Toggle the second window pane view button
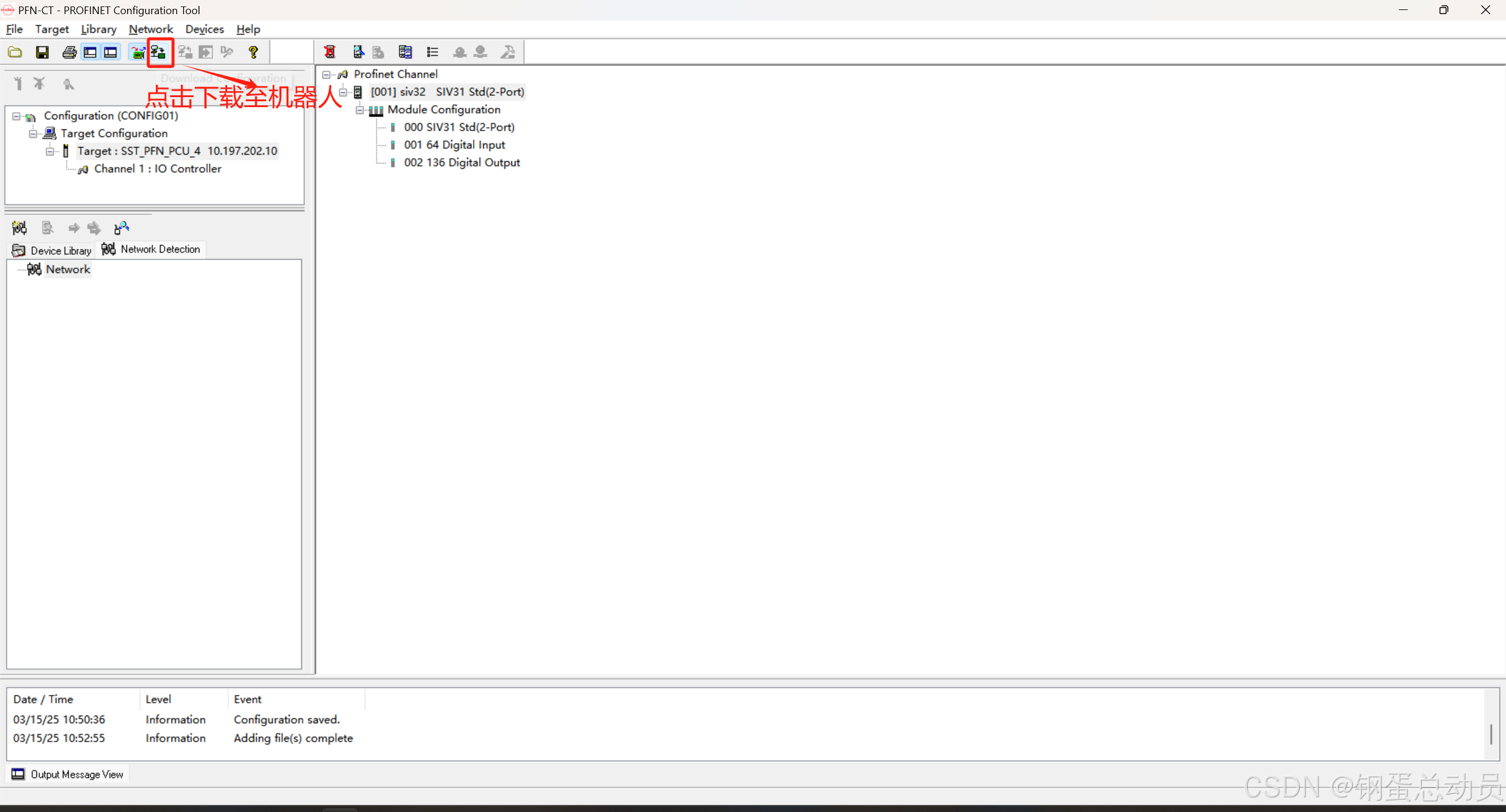Viewport: 1506px width, 812px height. [111, 52]
